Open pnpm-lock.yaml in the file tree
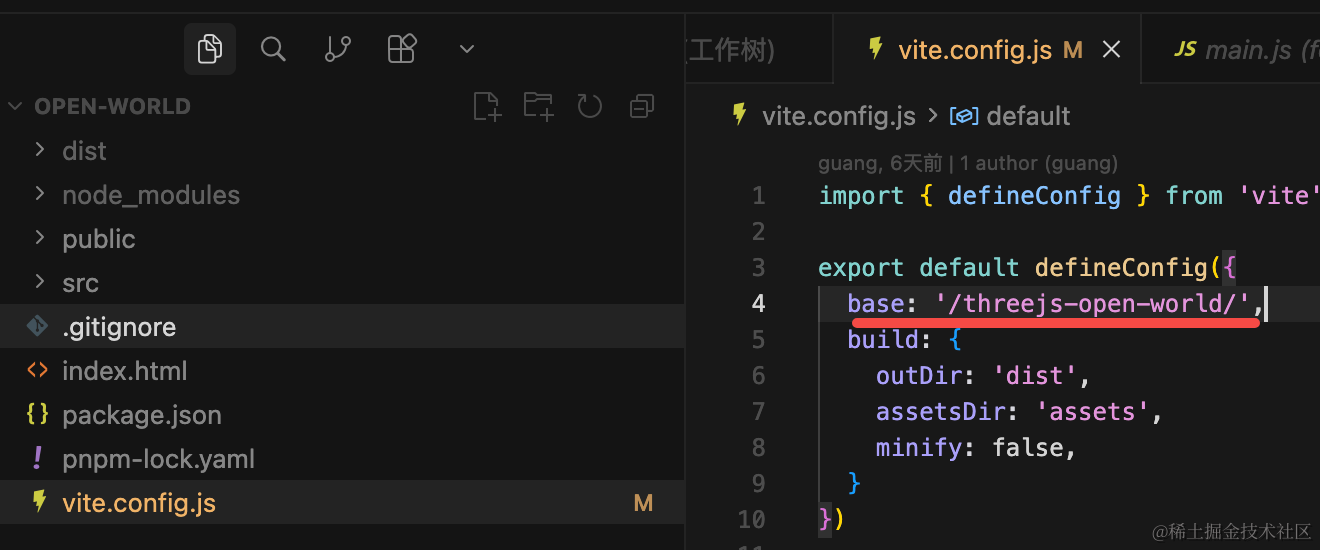Viewport: 1320px width, 550px height. point(342,459)
